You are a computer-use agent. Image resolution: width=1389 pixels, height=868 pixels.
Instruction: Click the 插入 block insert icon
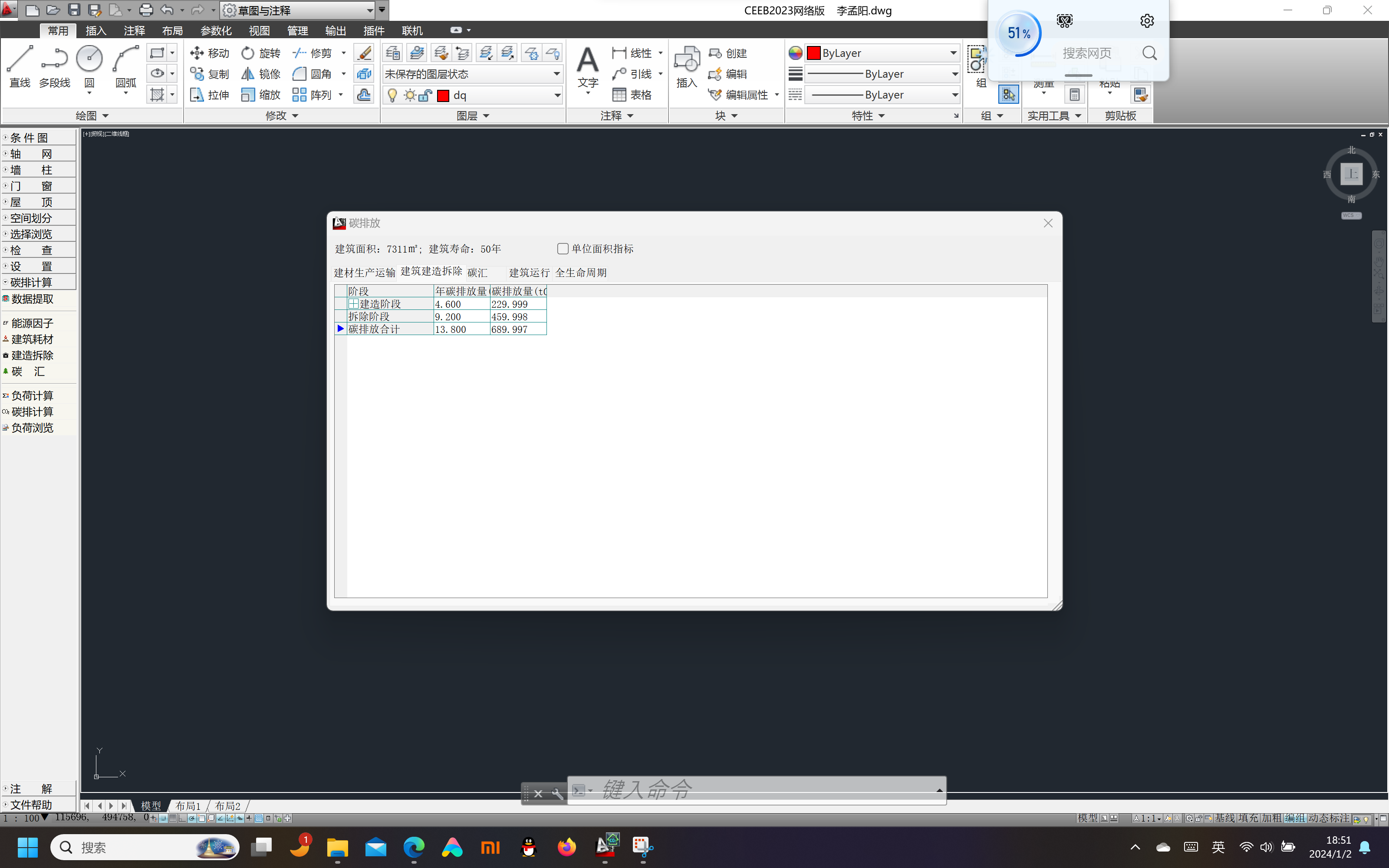[x=686, y=66]
